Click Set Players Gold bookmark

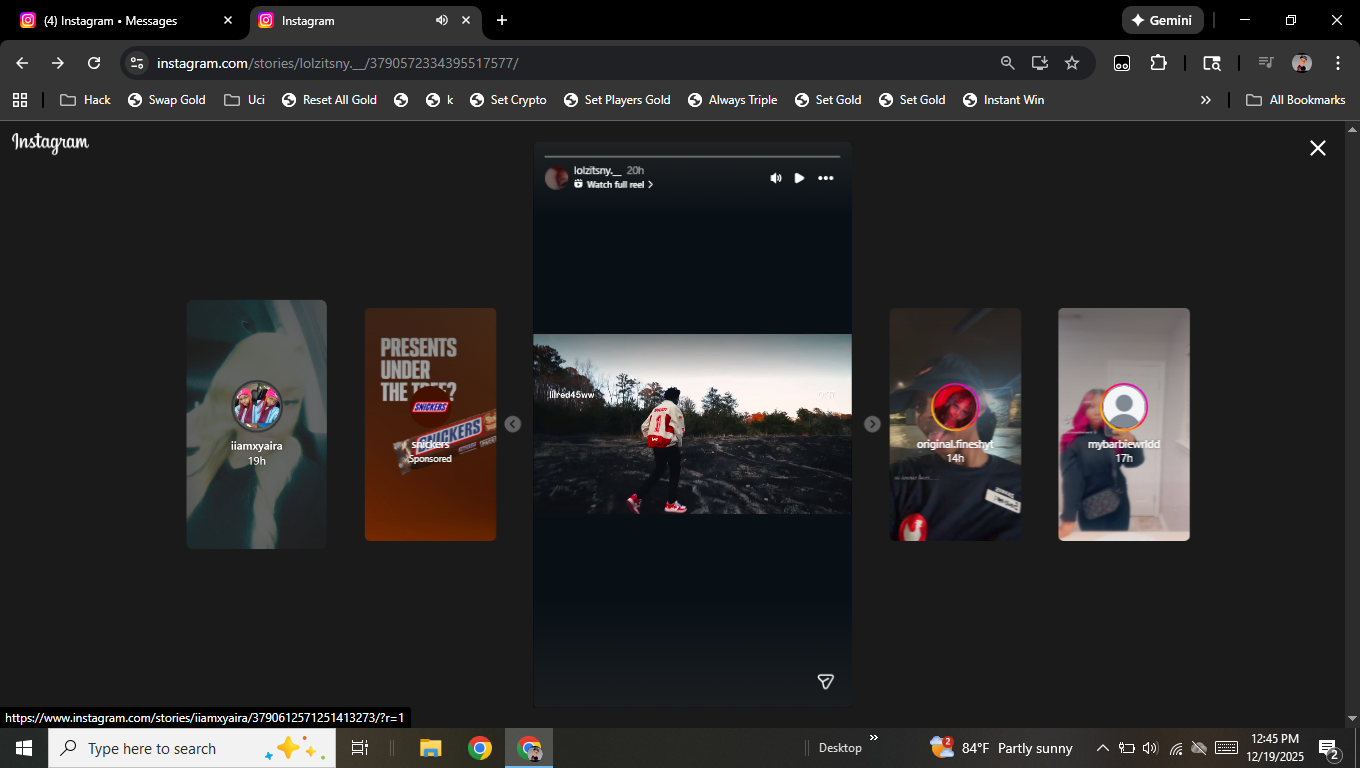coord(617,100)
